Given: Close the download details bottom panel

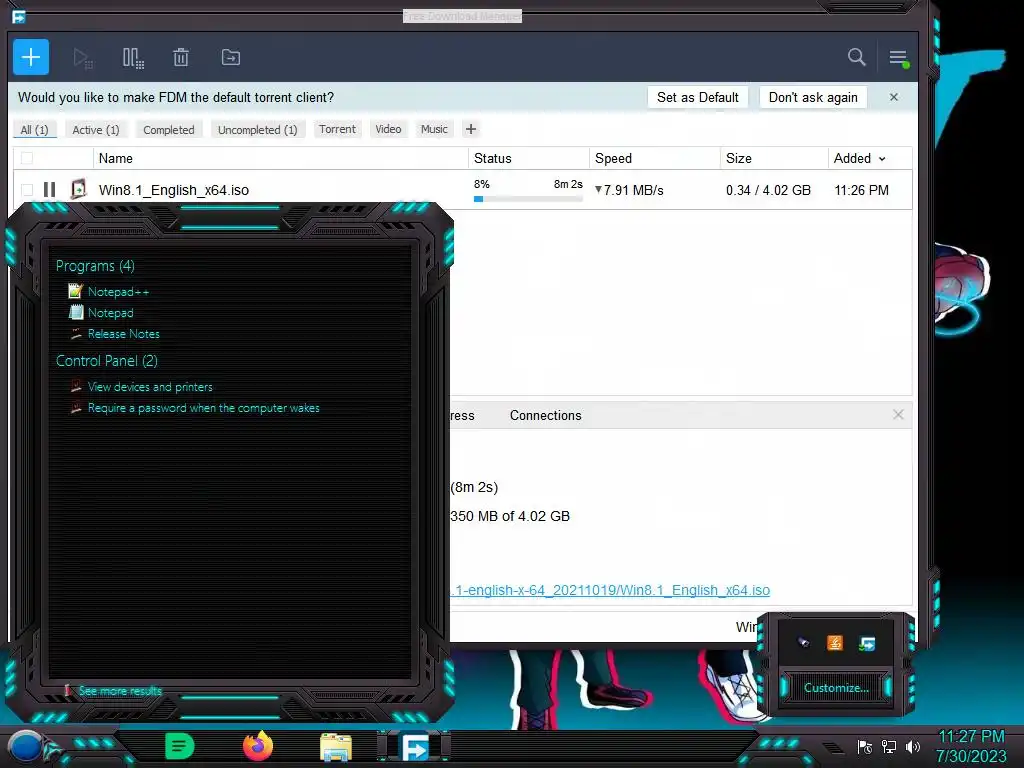Looking at the screenshot, I should pyautogui.click(x=898, y=415).
